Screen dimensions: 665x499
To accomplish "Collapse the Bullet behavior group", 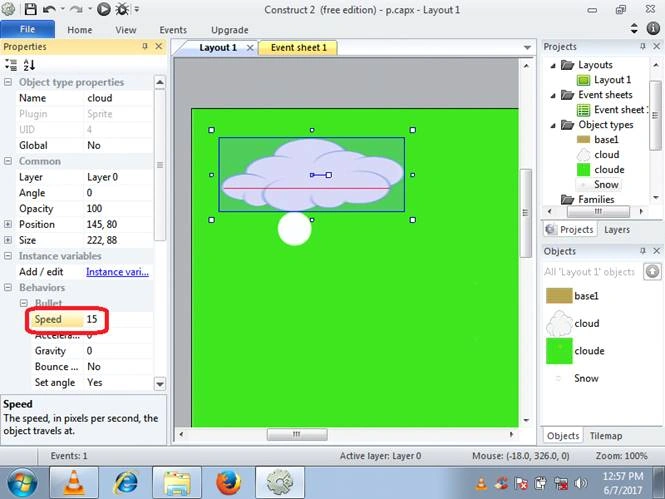I will 24,303.
